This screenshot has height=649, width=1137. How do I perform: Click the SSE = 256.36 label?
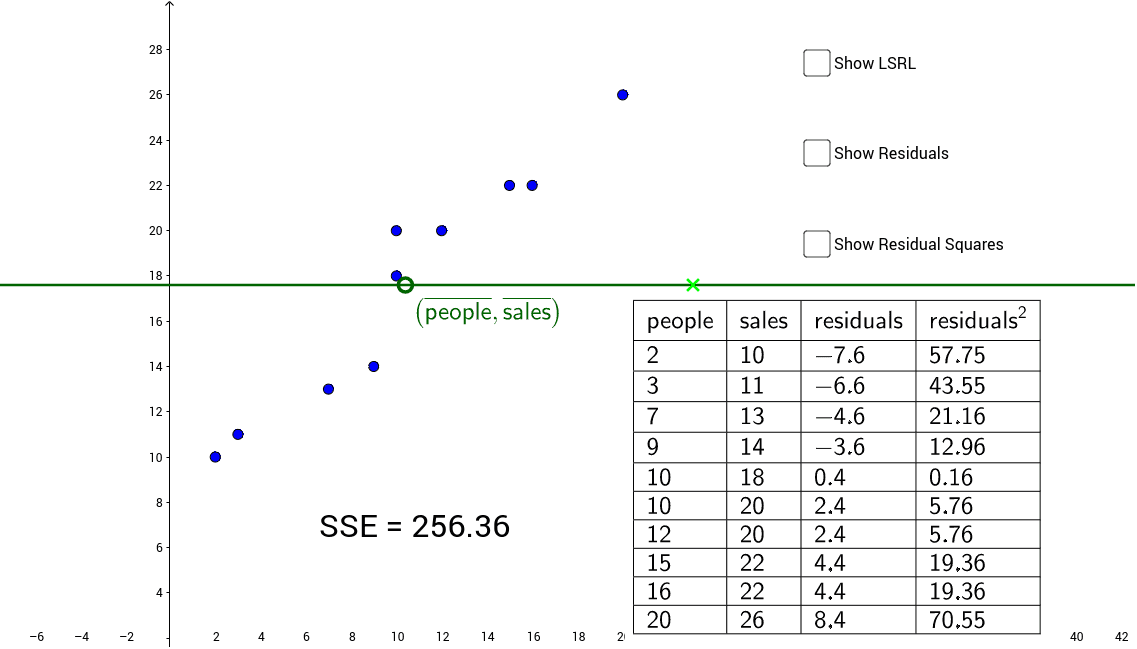click(x=415, y=527)
